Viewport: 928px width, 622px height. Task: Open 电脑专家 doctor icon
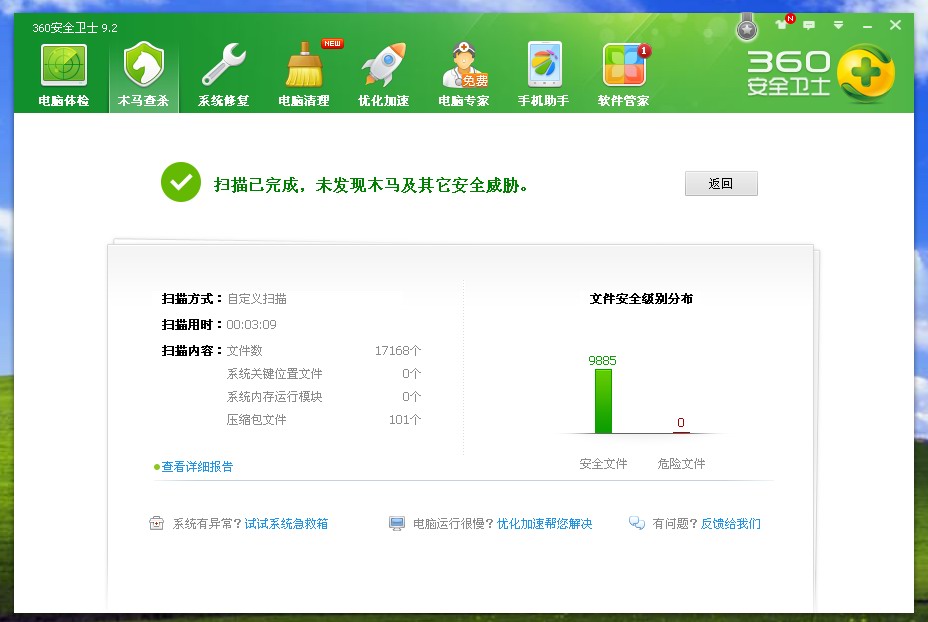coord(464,65)
